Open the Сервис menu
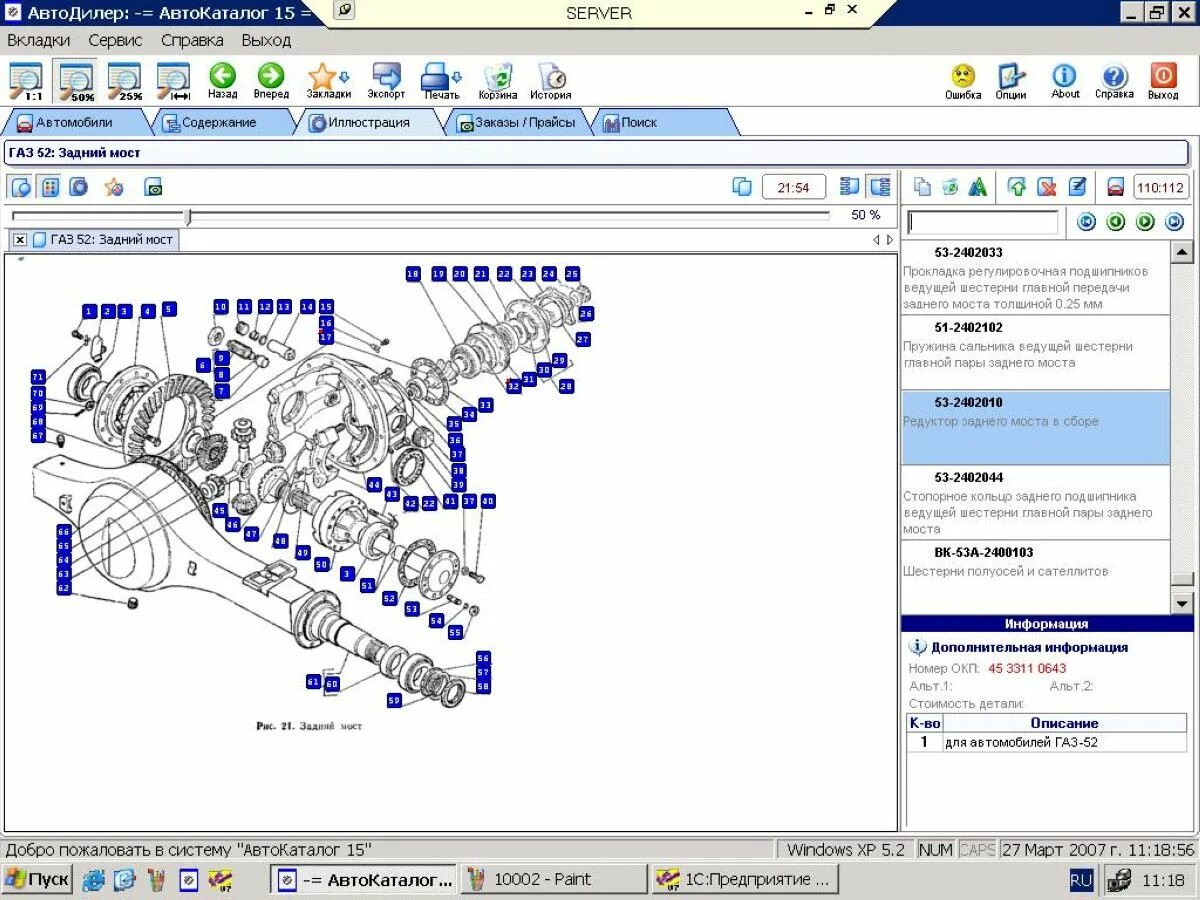This screenshot has height=900, width=1200. [115, 41]
